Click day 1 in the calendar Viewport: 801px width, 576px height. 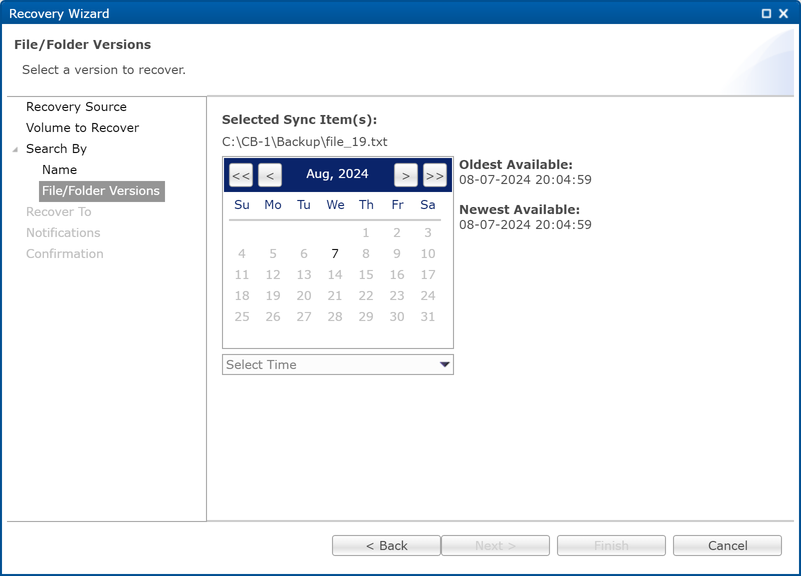[x=366, y=233]
